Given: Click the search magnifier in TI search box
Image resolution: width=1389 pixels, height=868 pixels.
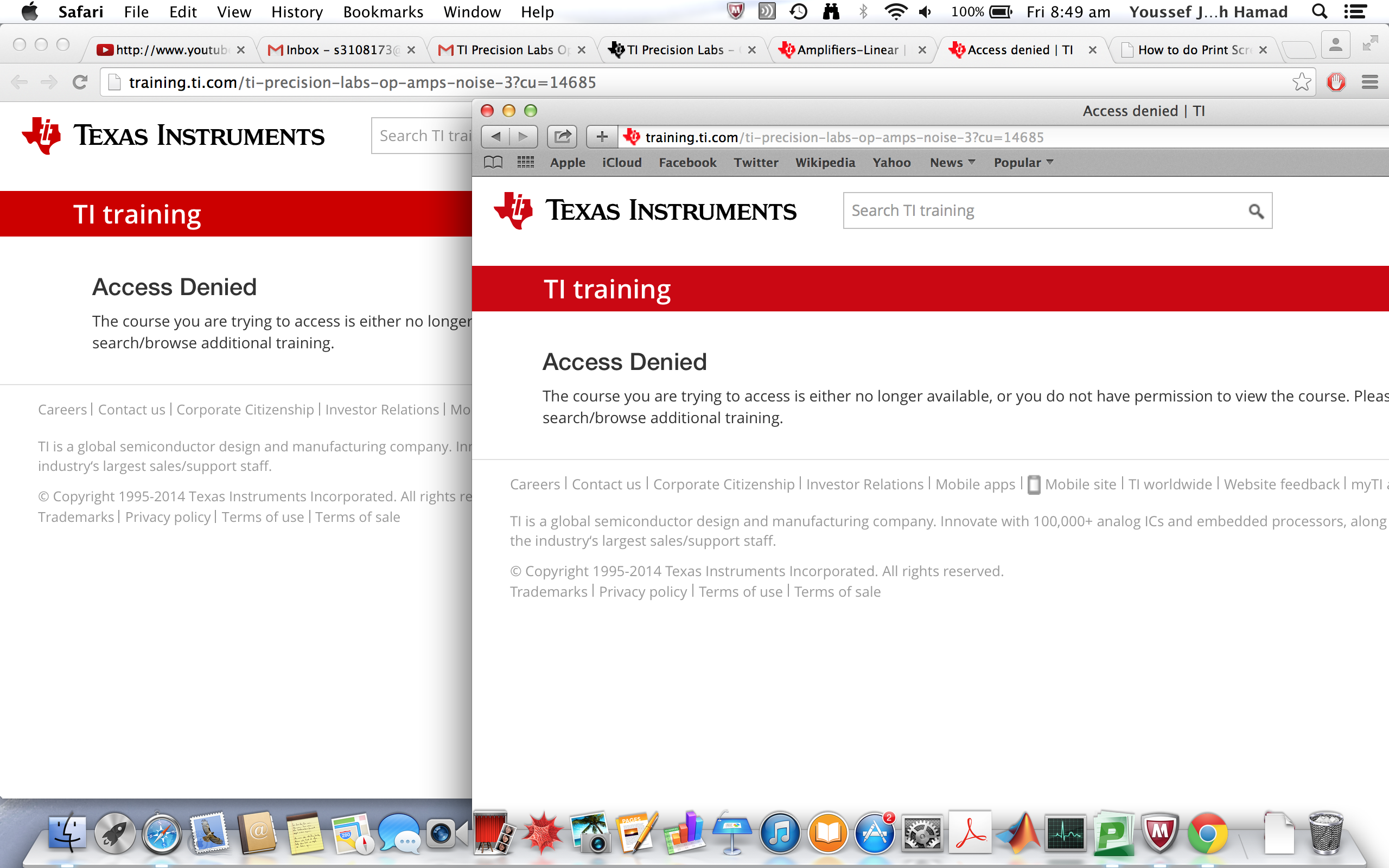Looking at the screenshot, I should (1256, 211).
